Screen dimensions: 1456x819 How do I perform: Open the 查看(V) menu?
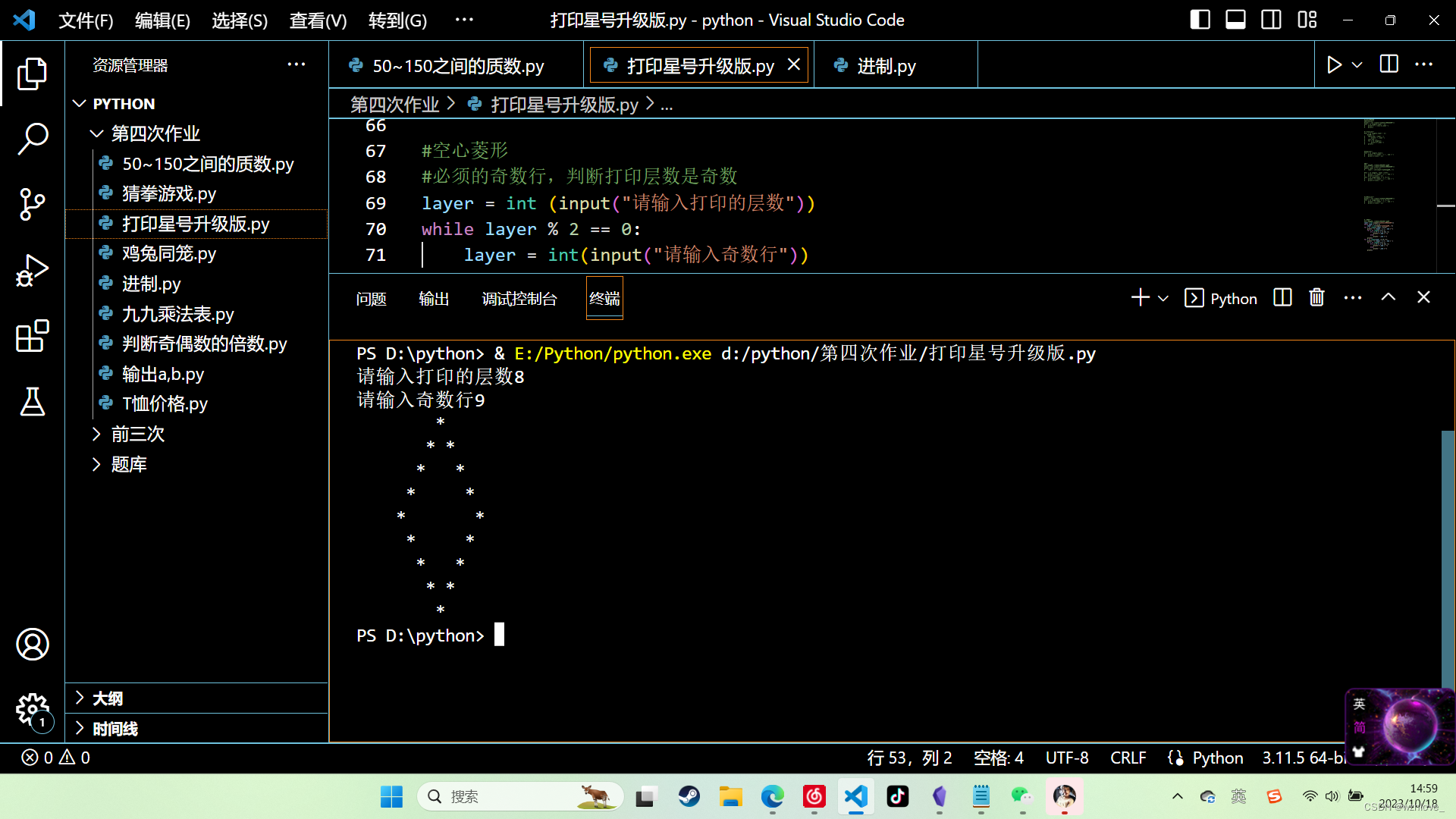point(318,20)
